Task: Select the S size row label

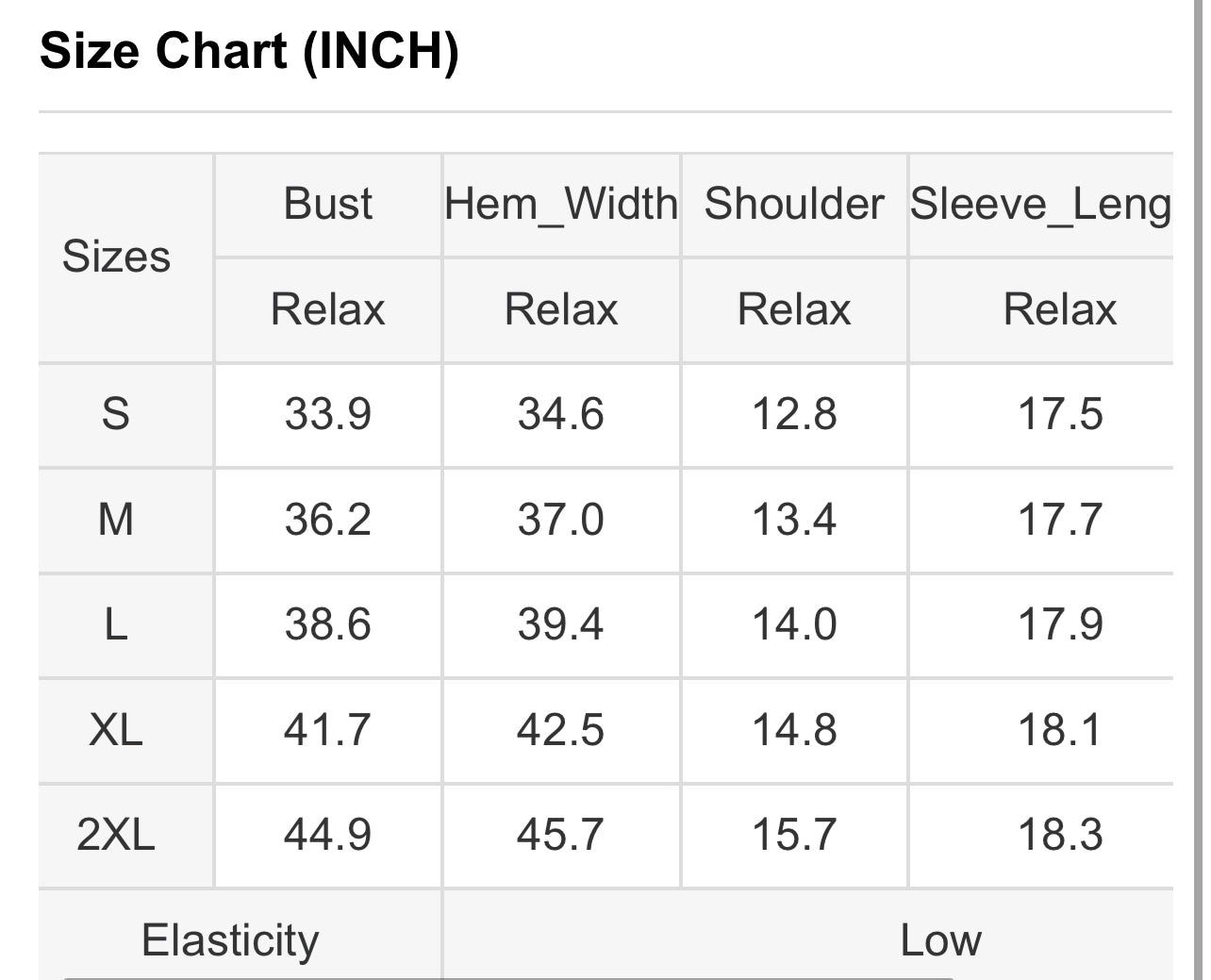Action: (116, 414)
